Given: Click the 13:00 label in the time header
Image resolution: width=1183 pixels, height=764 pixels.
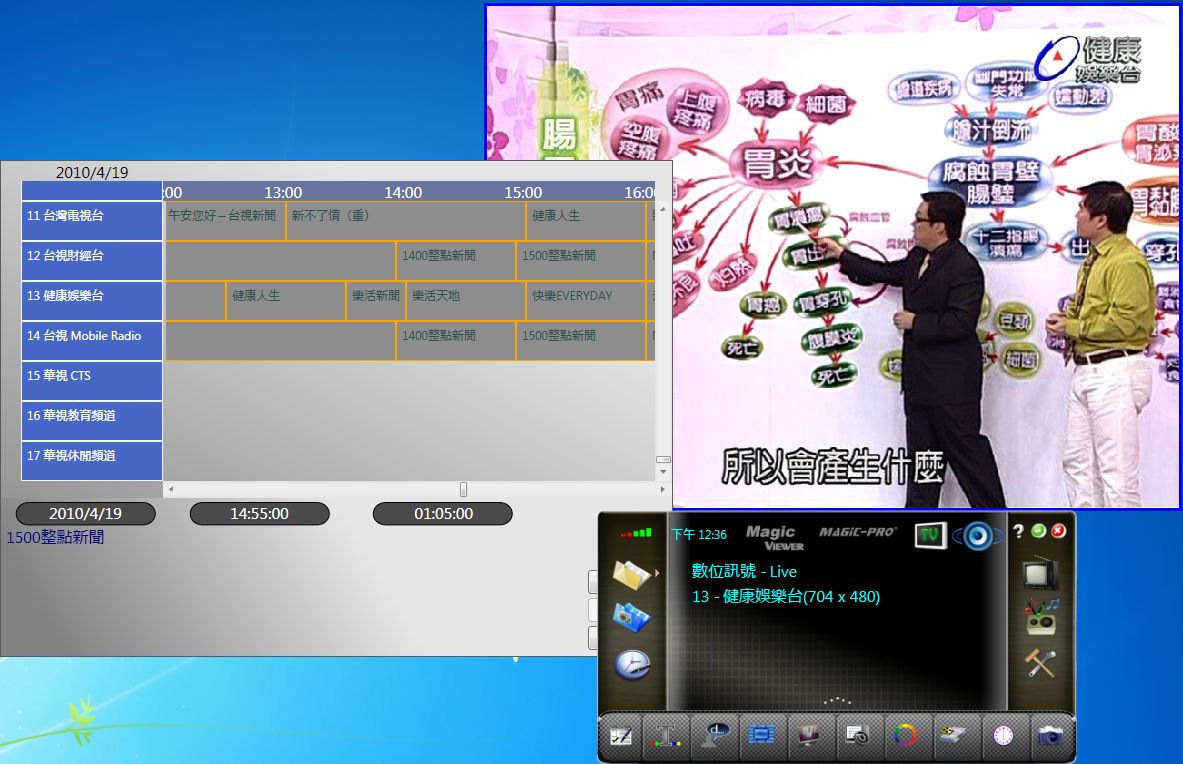Looking at the screenshot, I should point(283,192).
